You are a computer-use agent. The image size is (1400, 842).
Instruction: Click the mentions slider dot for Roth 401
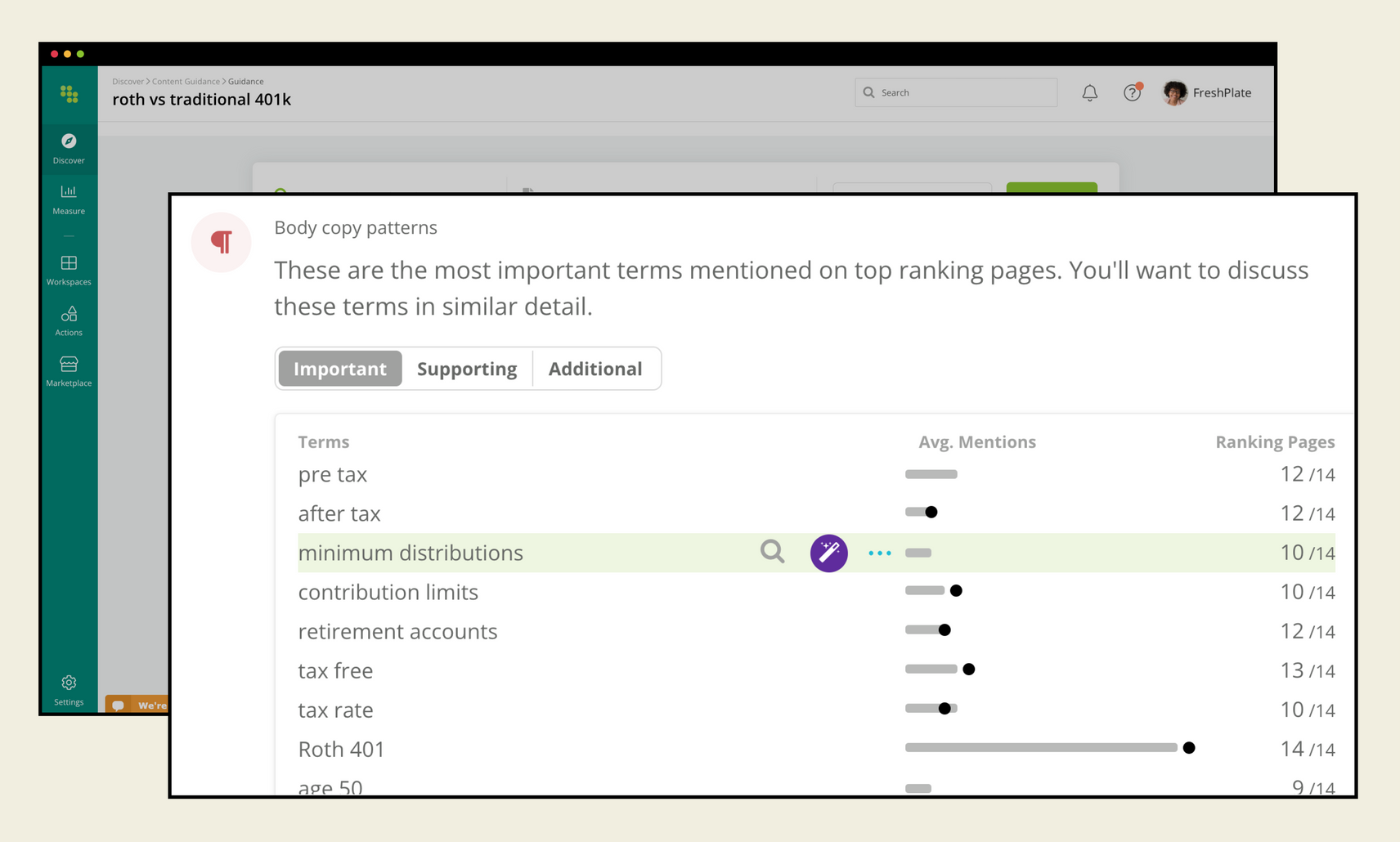click(x=1189, y=747)
